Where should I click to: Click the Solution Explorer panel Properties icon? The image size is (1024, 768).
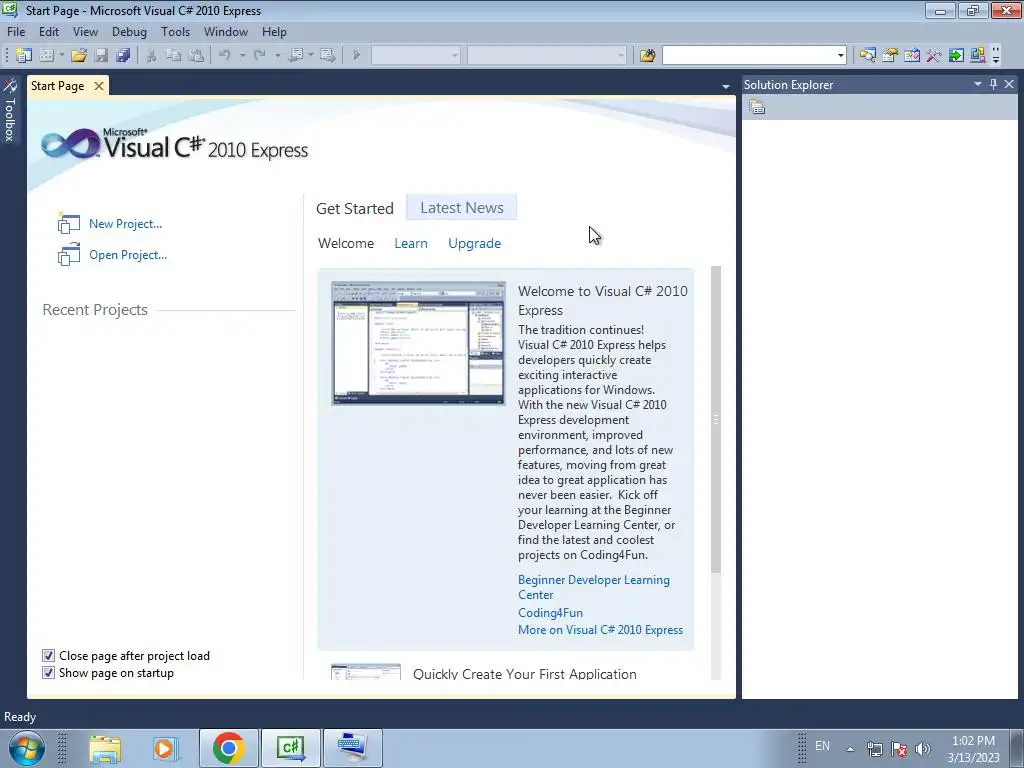coord(757,107)
